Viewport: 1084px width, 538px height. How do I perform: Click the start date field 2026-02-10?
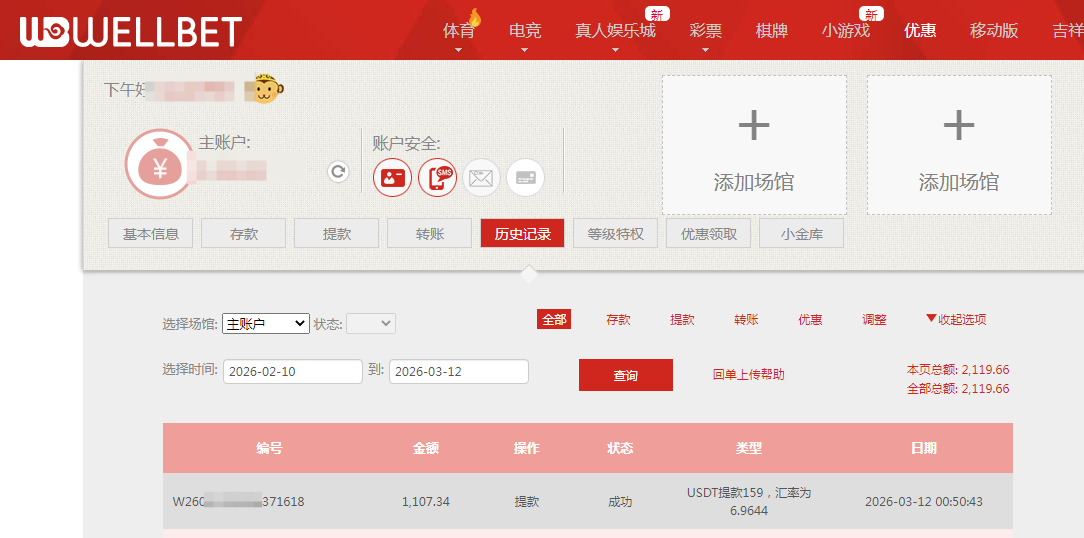(x=292, y=372)
